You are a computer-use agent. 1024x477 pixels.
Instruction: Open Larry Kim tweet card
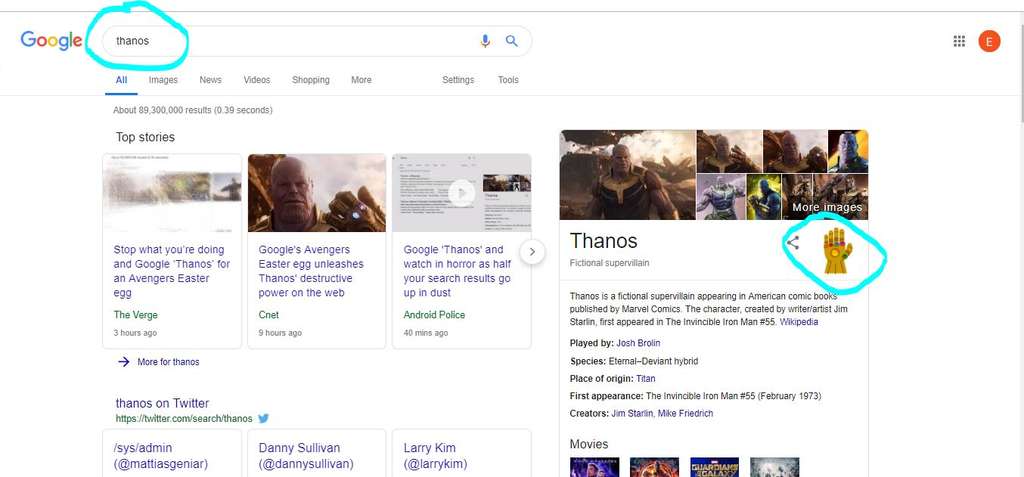462,453
